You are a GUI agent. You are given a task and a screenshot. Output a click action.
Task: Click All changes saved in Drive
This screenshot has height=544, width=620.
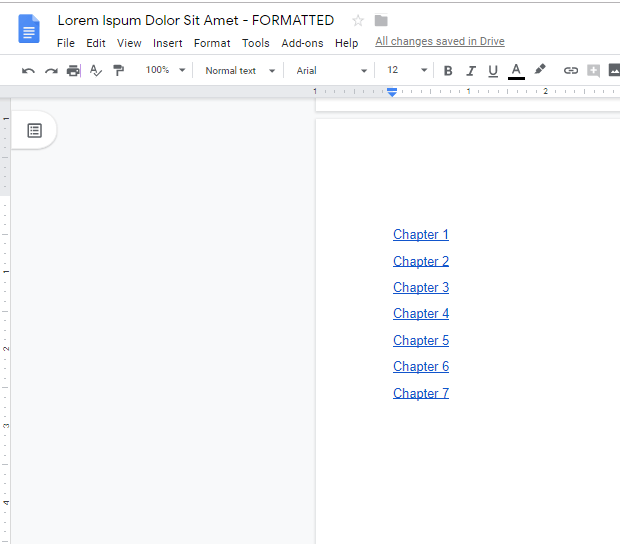[x=440, y=42]
